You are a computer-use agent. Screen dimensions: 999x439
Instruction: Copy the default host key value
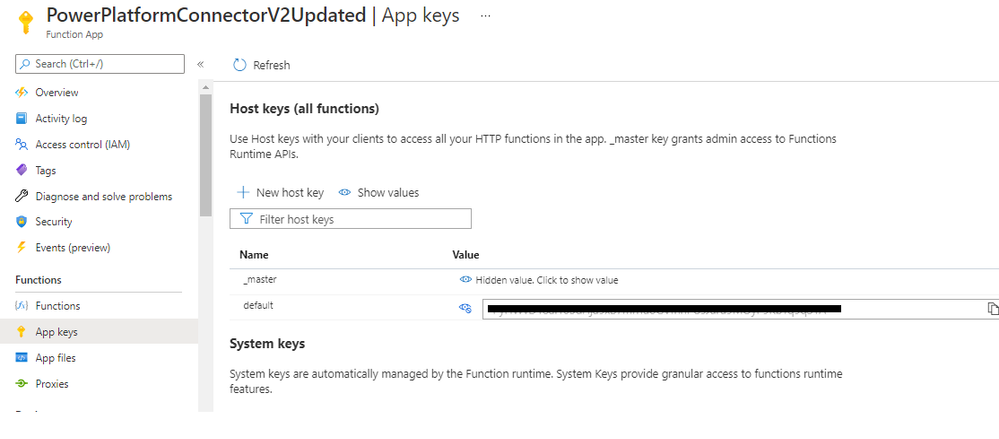(992, 309)
